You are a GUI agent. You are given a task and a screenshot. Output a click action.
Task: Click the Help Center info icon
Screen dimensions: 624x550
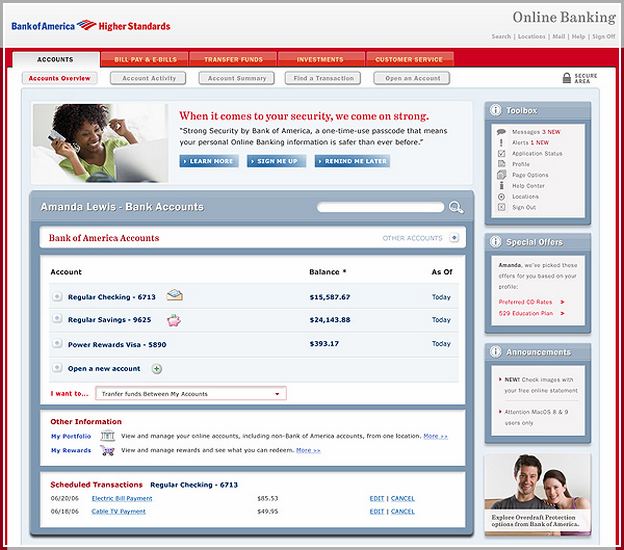pyautogui.click(x=501, y=185)
